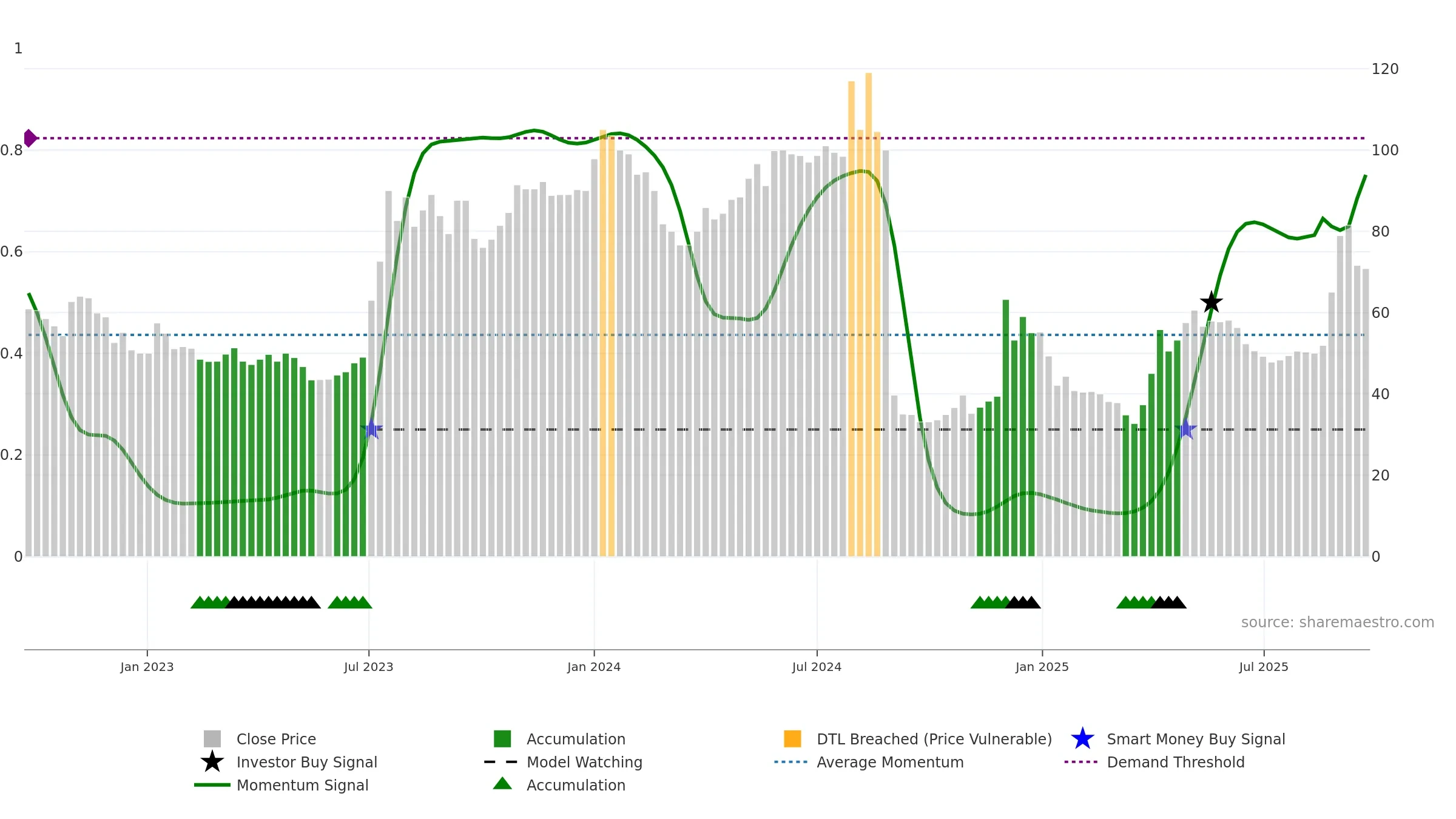The image size is (1456, 819).
Task: Click the Jul 2025 axis label
Action: pos(1264,667)
